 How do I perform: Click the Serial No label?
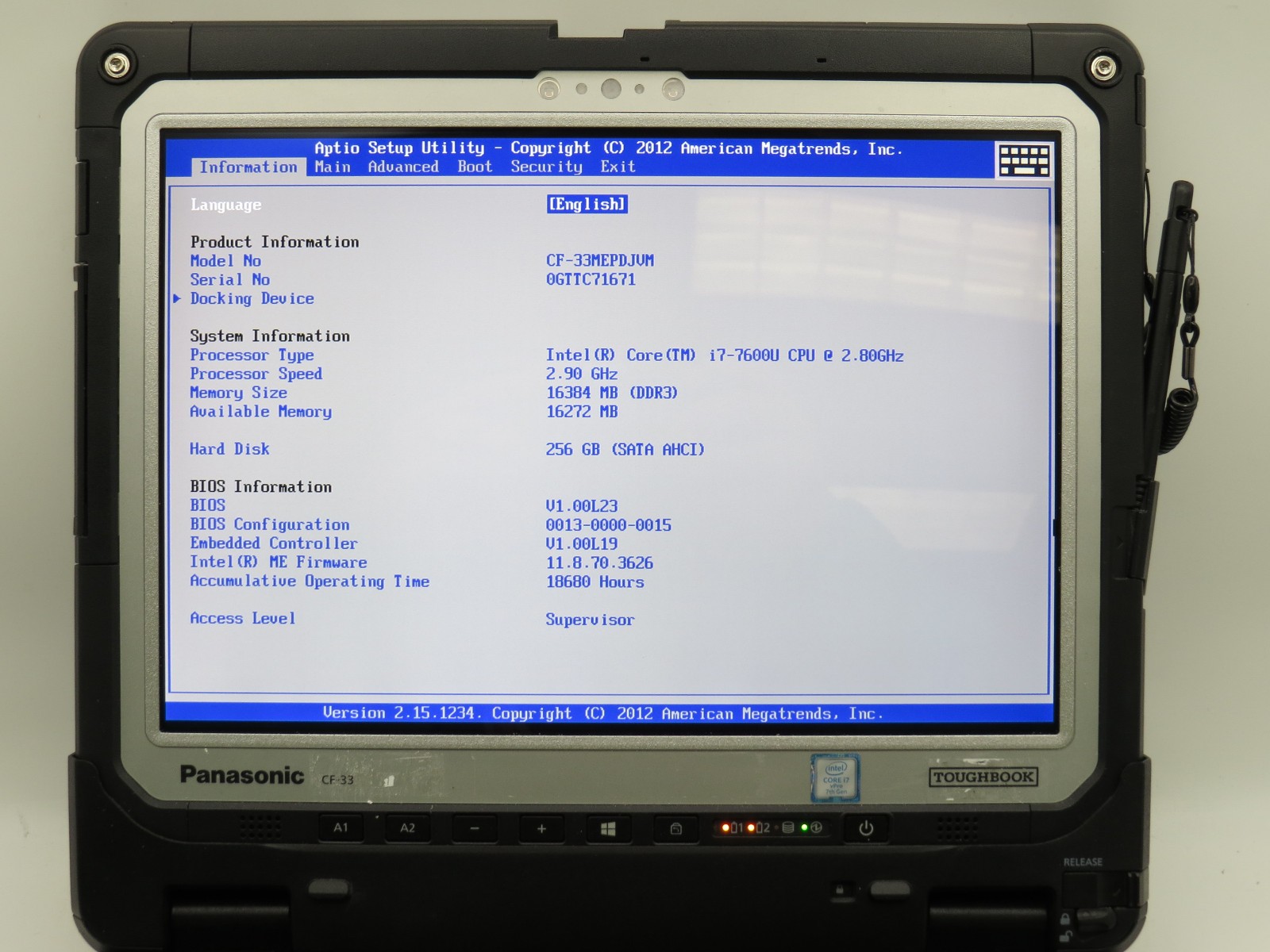(x=230, y=280)
